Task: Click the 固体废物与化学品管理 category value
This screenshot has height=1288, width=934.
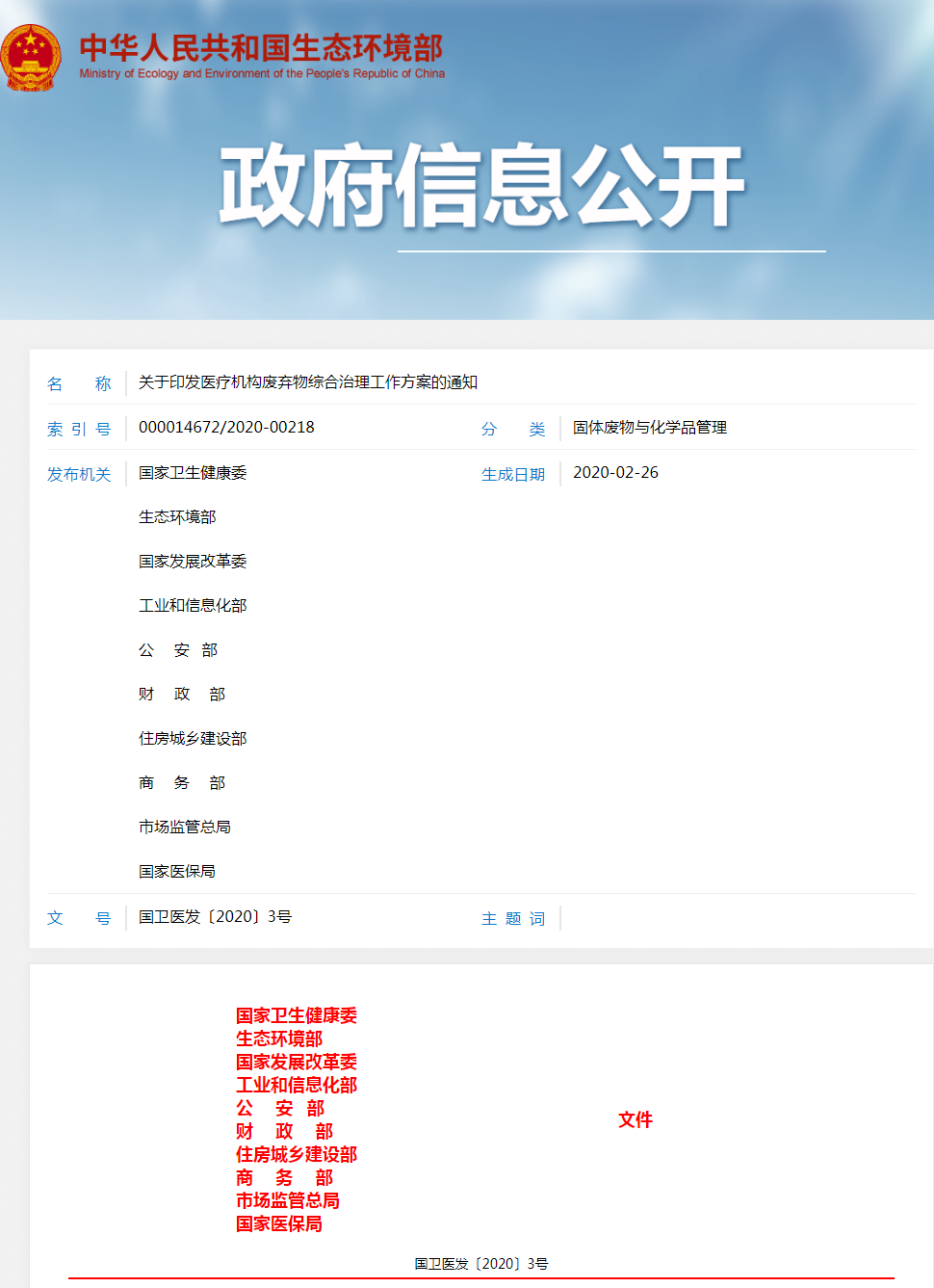Action: tap(650, 428)
